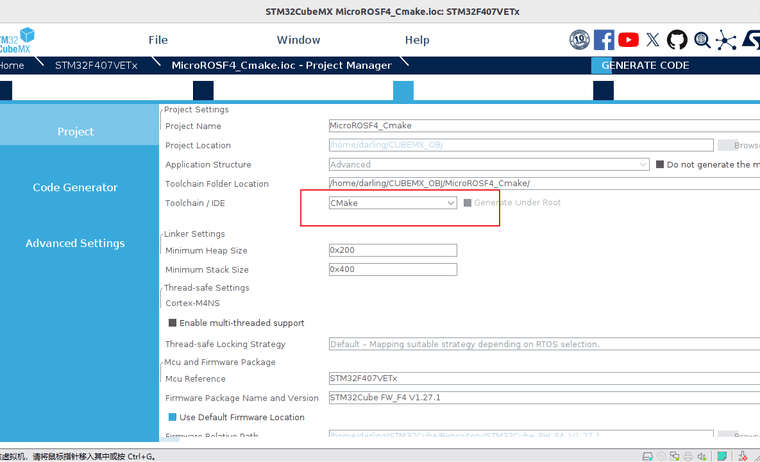This screenshot has height=462, width=760.
Task: Open the ST YouTube channel icon
Action: click(x=628, y=40)
